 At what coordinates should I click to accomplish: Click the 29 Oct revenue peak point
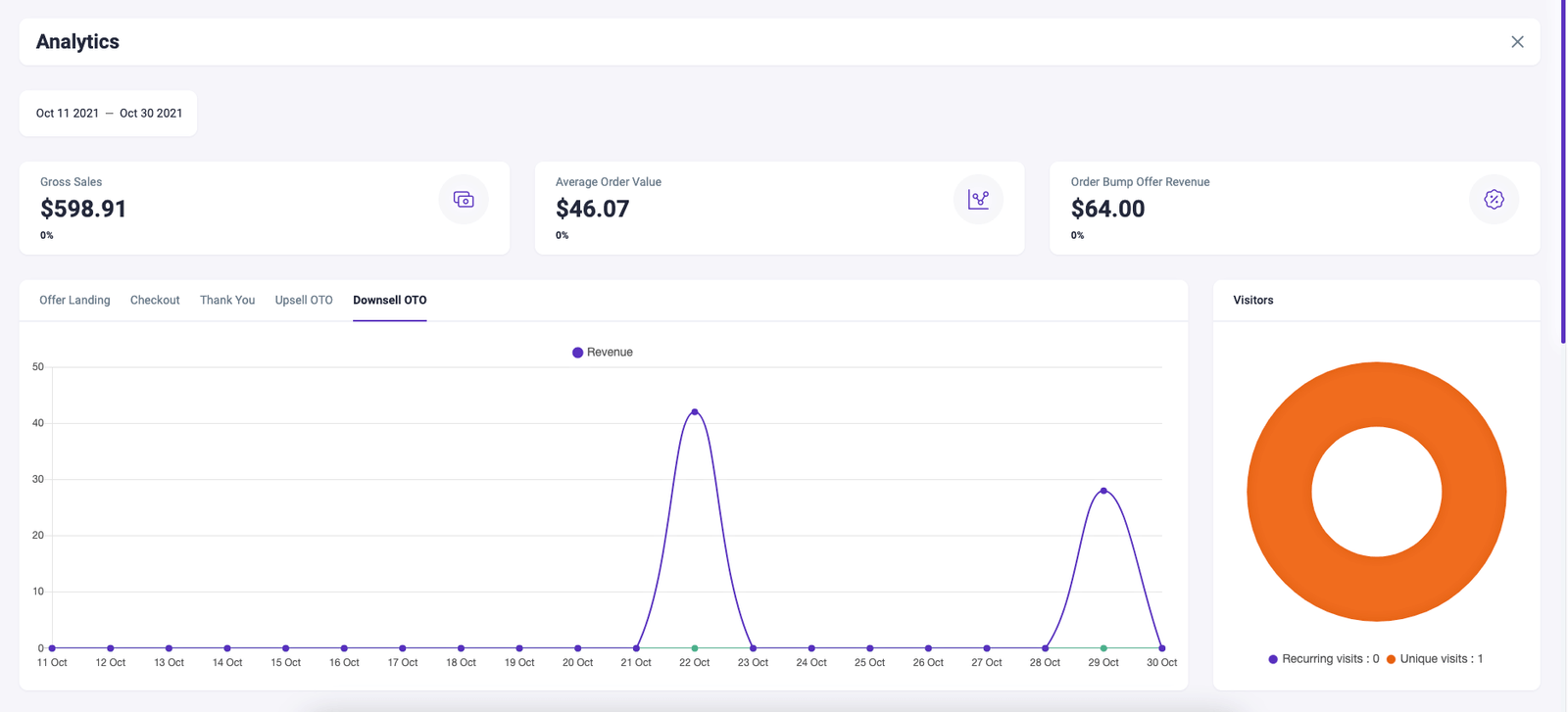coord(1103,491)
